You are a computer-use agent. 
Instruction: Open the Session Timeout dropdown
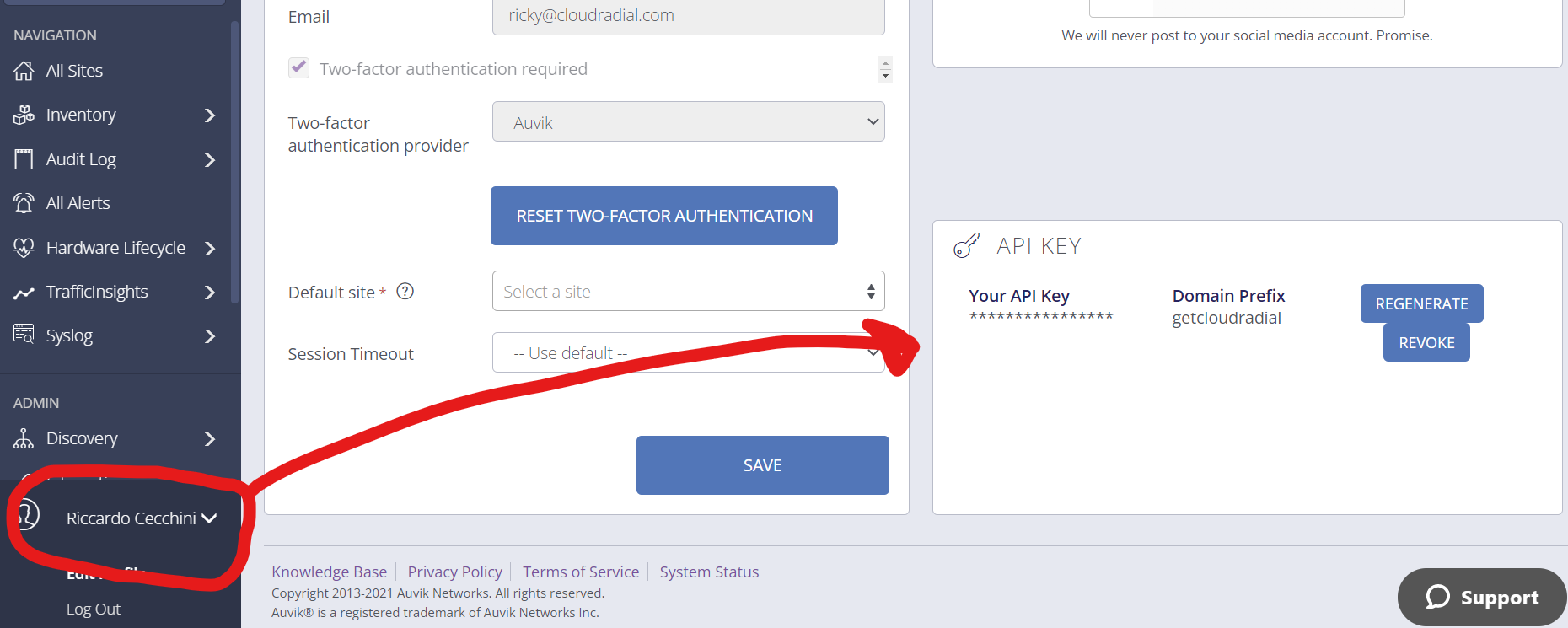(689, 352)
